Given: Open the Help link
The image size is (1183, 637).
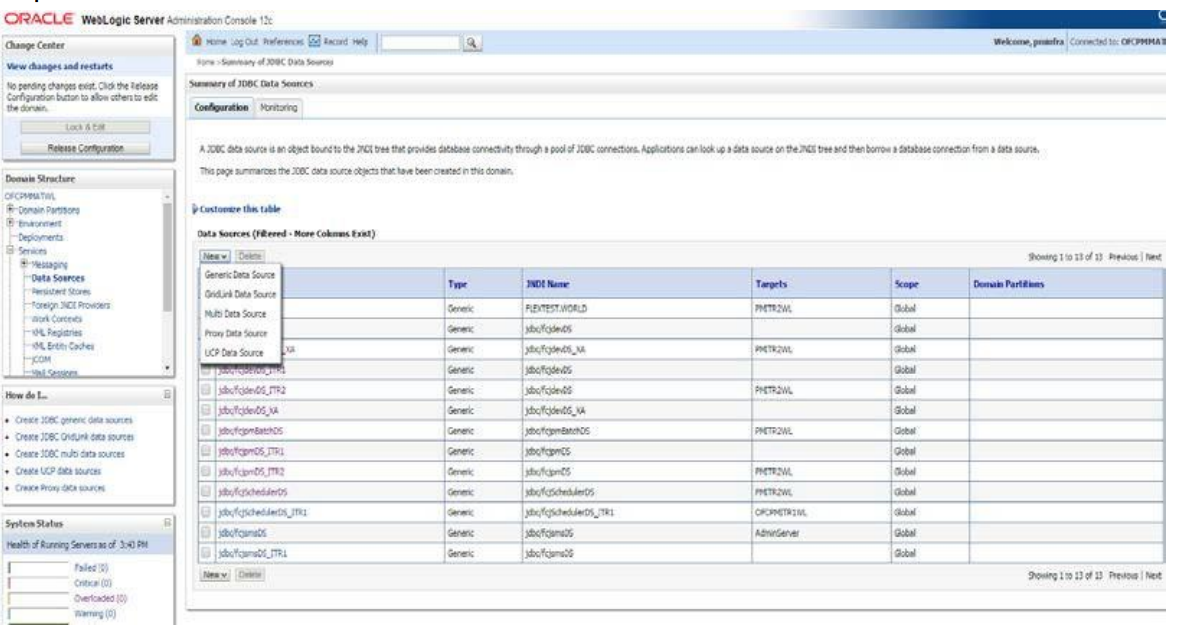Looking at the screenshot, I should [360, 42].
